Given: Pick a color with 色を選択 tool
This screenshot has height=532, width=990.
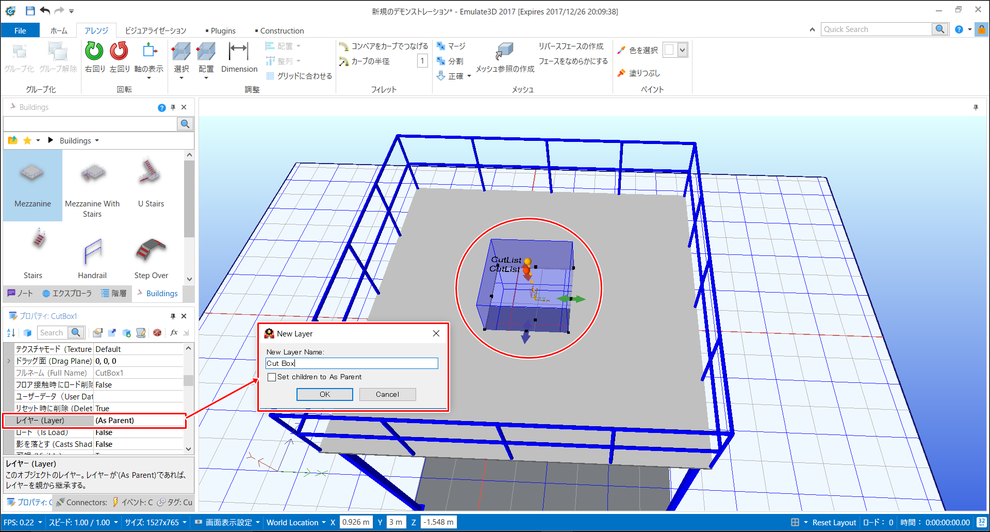Looking at the screenshot, I should (x=637, y=50).
